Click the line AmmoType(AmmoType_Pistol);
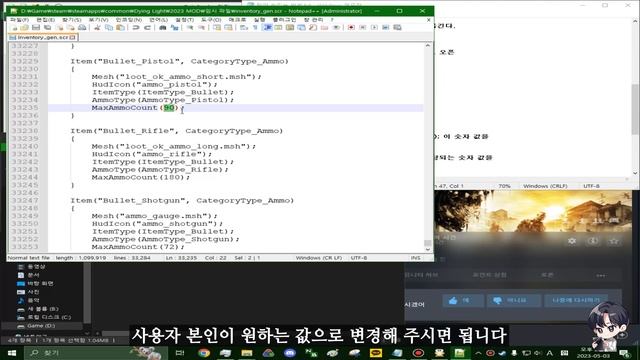Viewport: 640px width, 360px height. tap(163, 100)
